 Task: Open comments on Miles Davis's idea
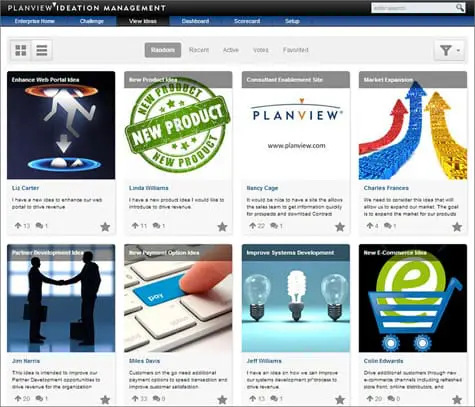[156, 398]
